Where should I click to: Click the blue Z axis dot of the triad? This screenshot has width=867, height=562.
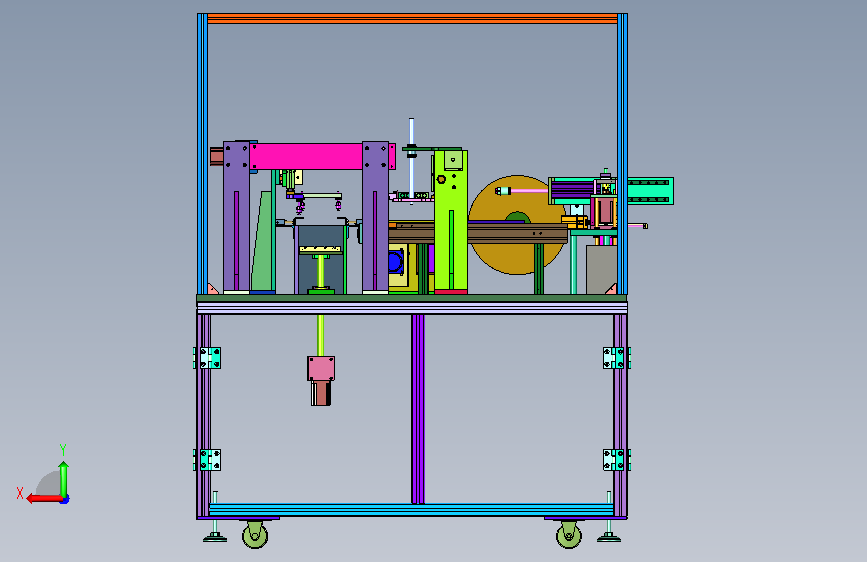coord(65,499)
